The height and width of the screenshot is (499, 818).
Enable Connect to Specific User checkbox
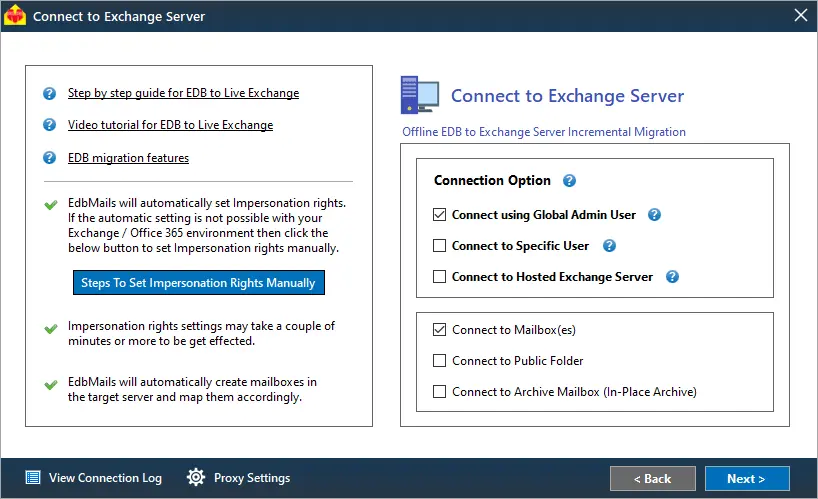pos(439,246)
